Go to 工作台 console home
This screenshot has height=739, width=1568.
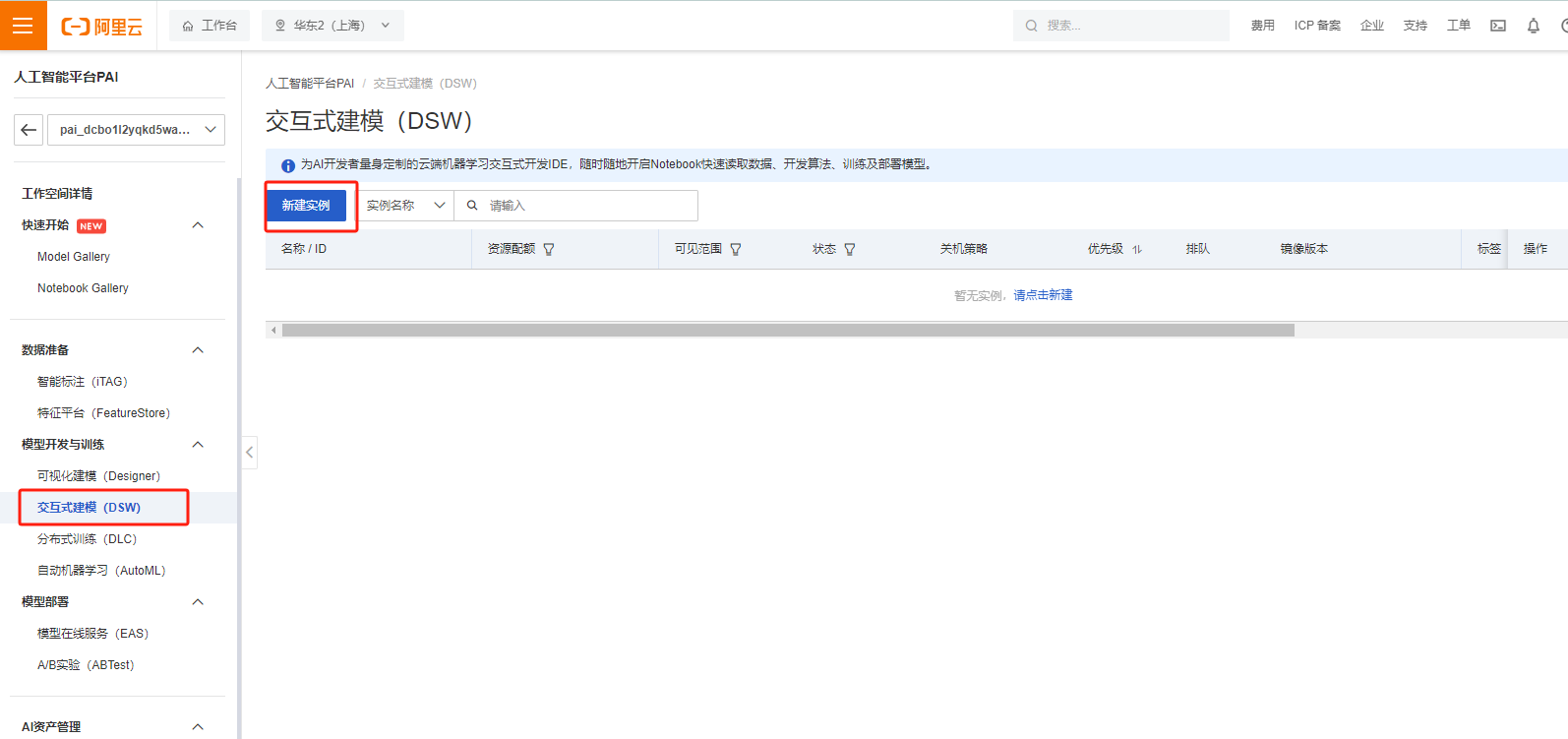(210, 26)
